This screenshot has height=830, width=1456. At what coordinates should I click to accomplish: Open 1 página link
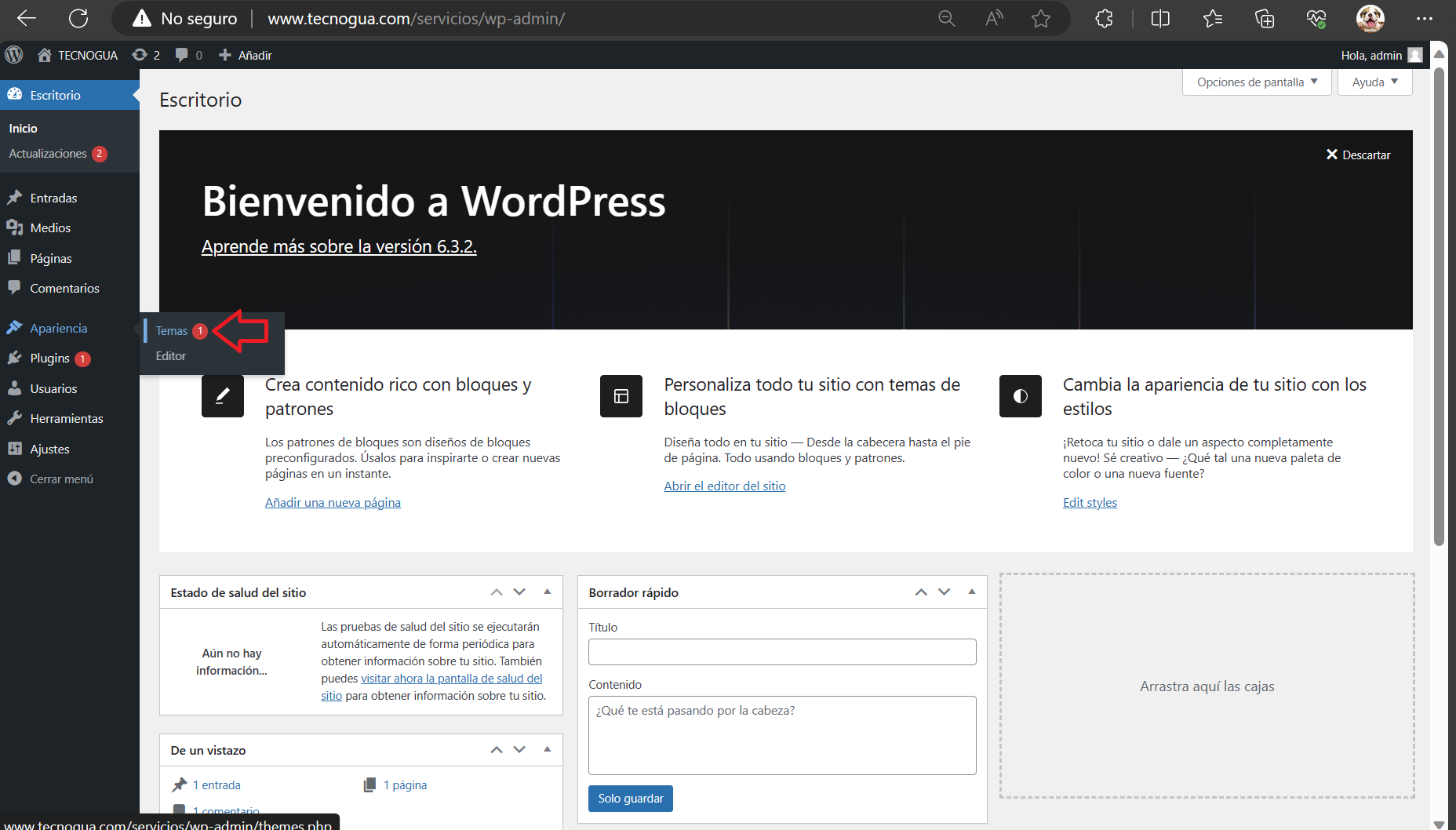(x=405, y=785)
